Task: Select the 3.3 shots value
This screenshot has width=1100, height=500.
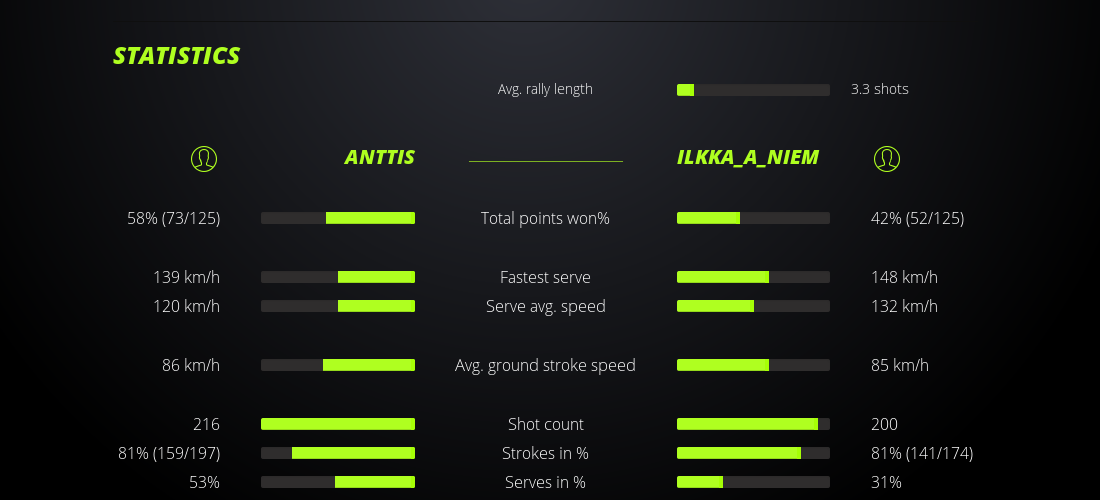Action: (880, 89)
